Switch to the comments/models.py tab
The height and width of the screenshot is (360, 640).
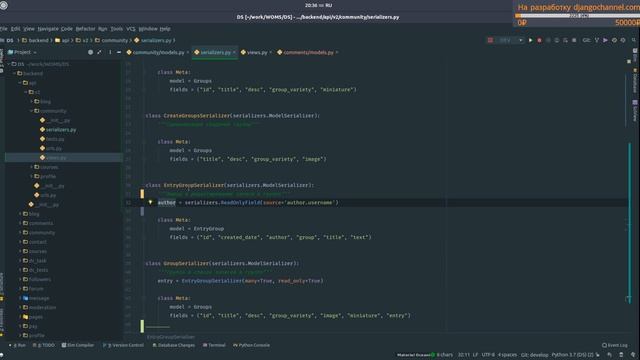click(308, 52)
